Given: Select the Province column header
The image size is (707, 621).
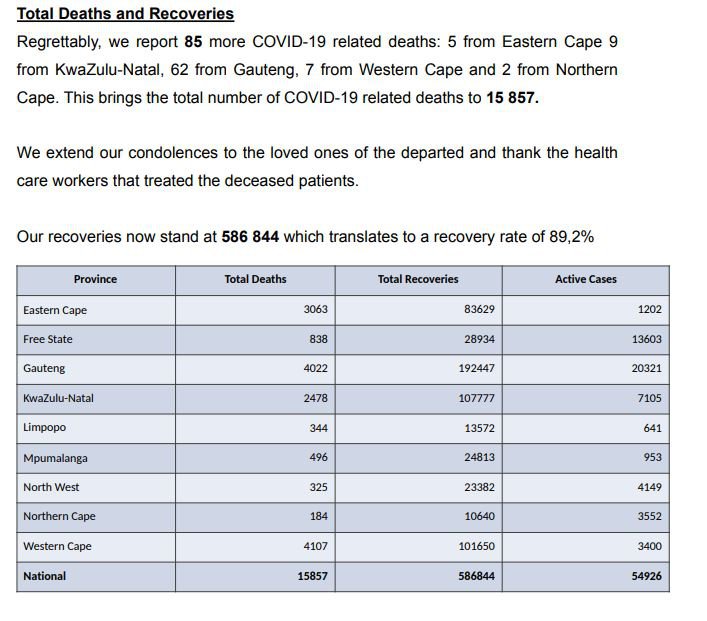Looking at the screenshot, I should tap(95, 279).
